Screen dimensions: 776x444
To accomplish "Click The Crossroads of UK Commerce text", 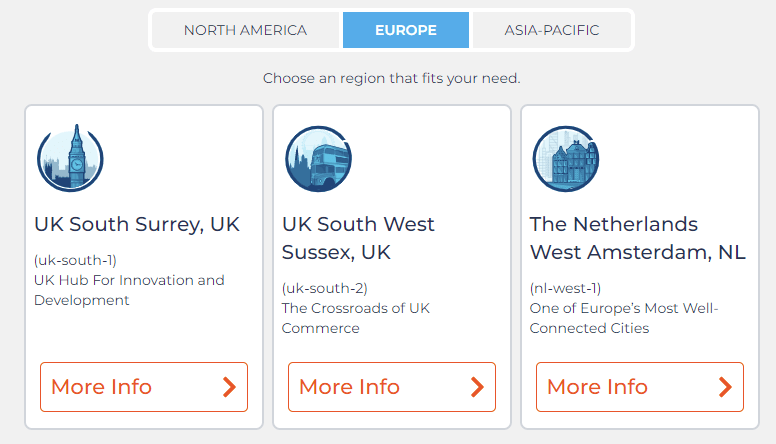I will (356, 318).
